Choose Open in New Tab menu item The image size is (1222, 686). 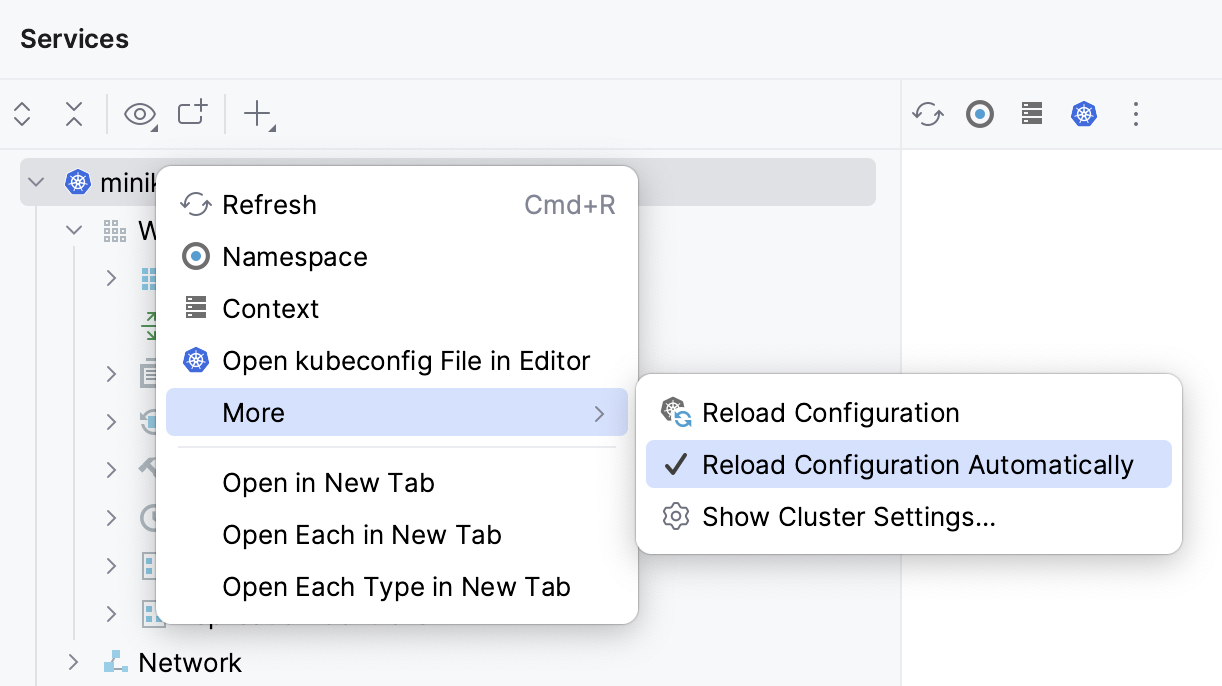[397, 483]
